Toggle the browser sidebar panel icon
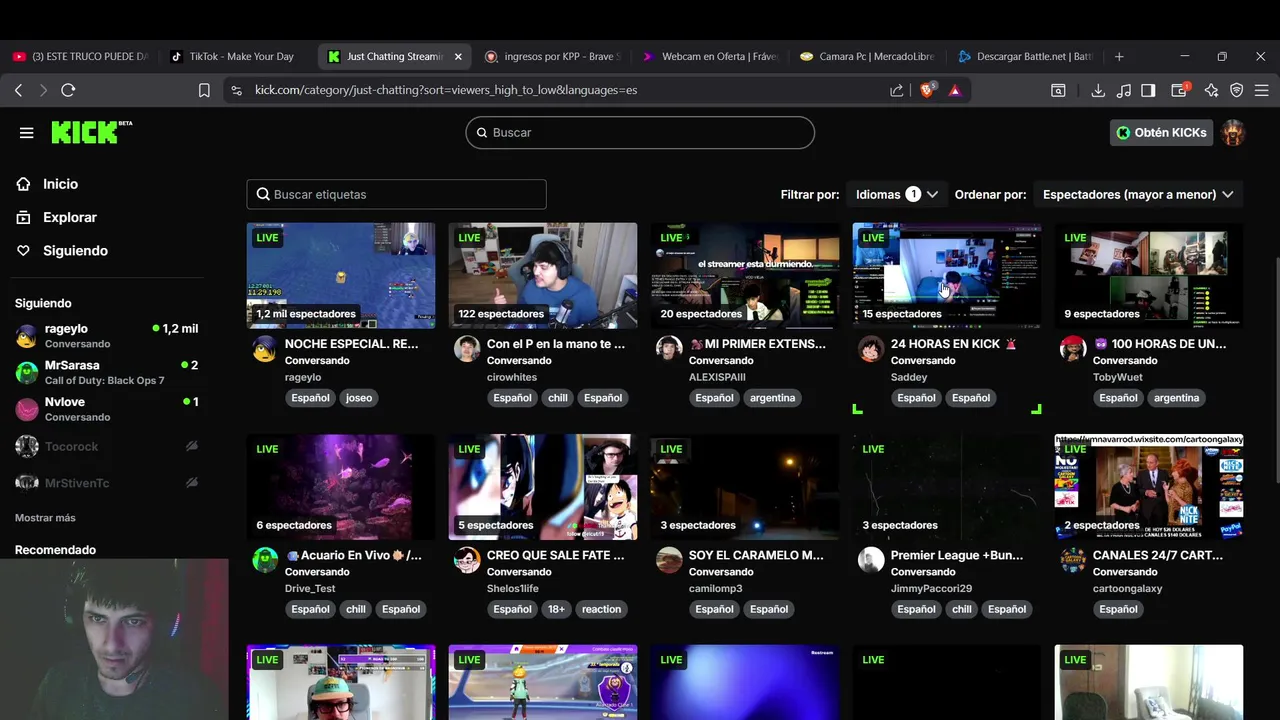The width and height of the screenshot is (1280, 720). pyautogui.click(x=1148, y=90)
